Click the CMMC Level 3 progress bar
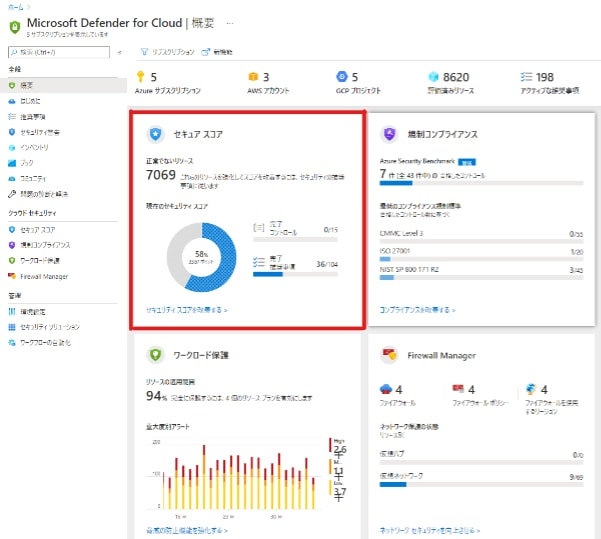Screen dimensions: 601x539 click(481, 241)
